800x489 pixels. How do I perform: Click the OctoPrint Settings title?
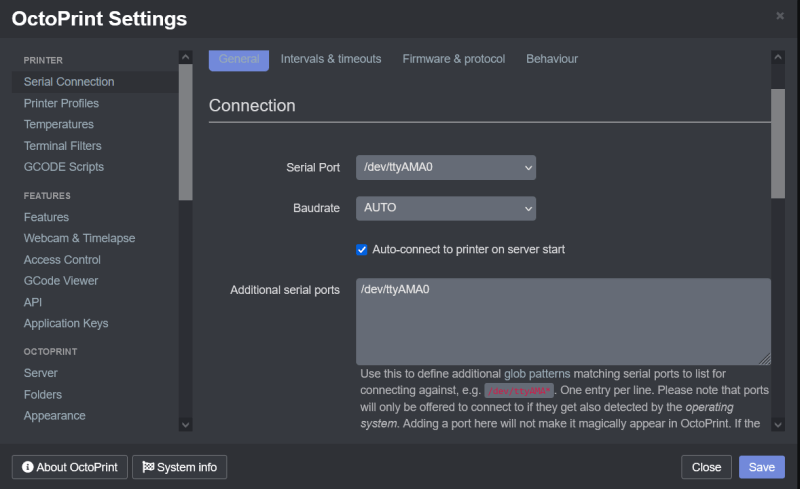[99, 19]
